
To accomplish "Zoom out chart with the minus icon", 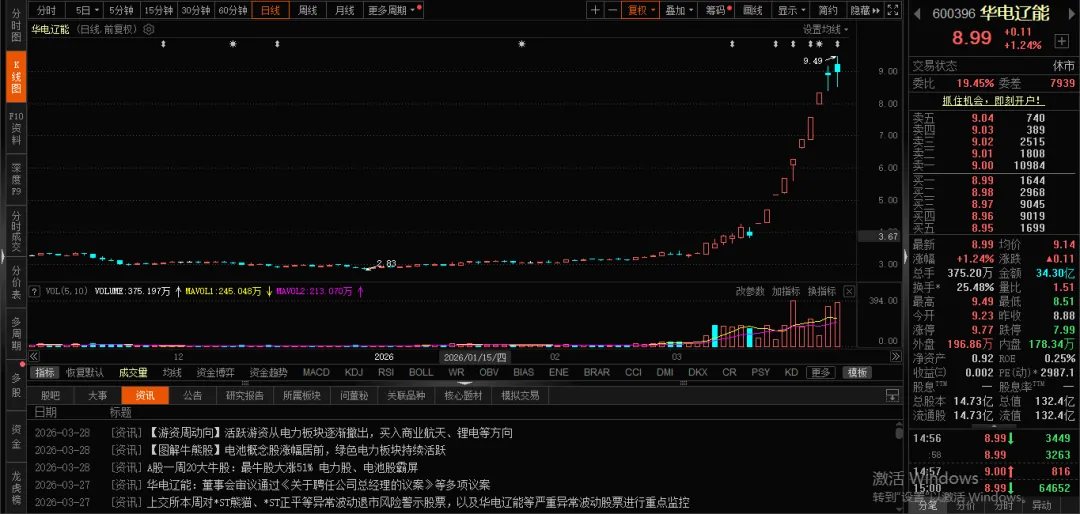I will pos(612,10).
